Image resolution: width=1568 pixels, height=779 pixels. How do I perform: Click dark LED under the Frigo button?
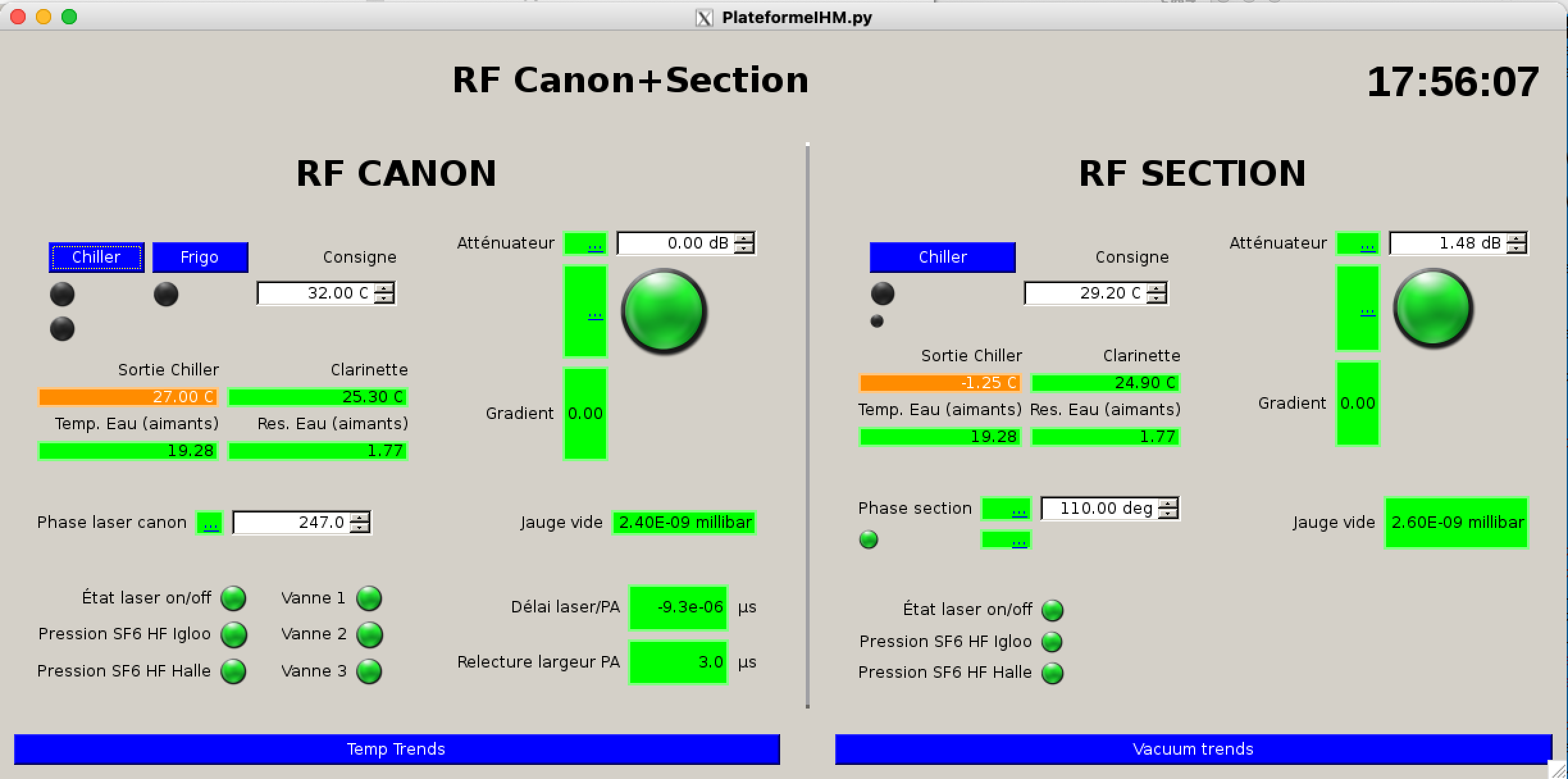tap(166, 295)
